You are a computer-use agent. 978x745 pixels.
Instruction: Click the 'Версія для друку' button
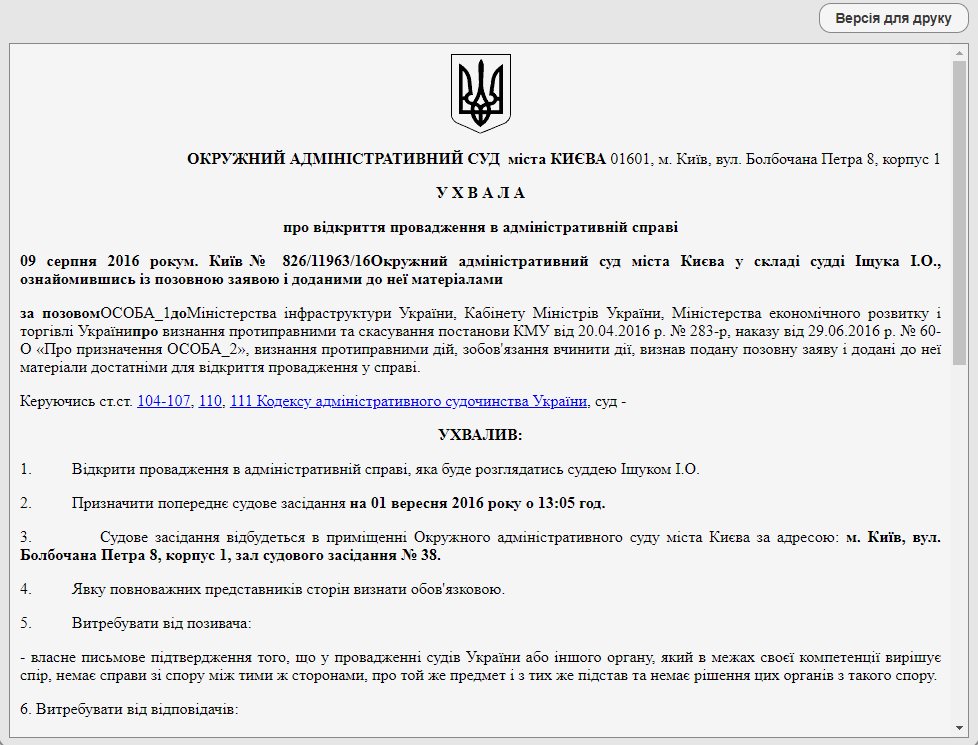coord(892,19)
